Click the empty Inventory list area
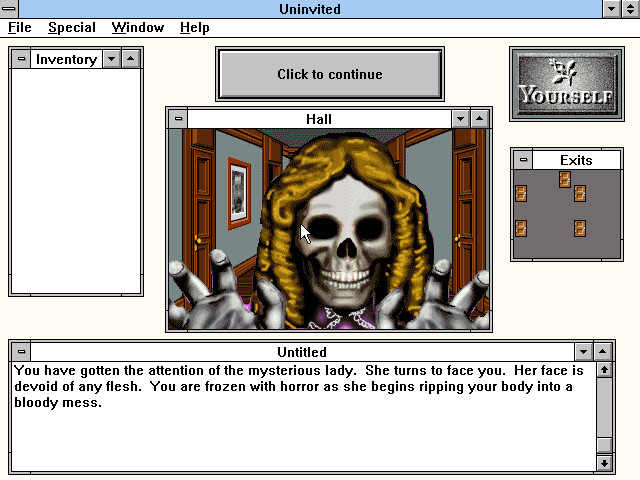 point(76,180)
